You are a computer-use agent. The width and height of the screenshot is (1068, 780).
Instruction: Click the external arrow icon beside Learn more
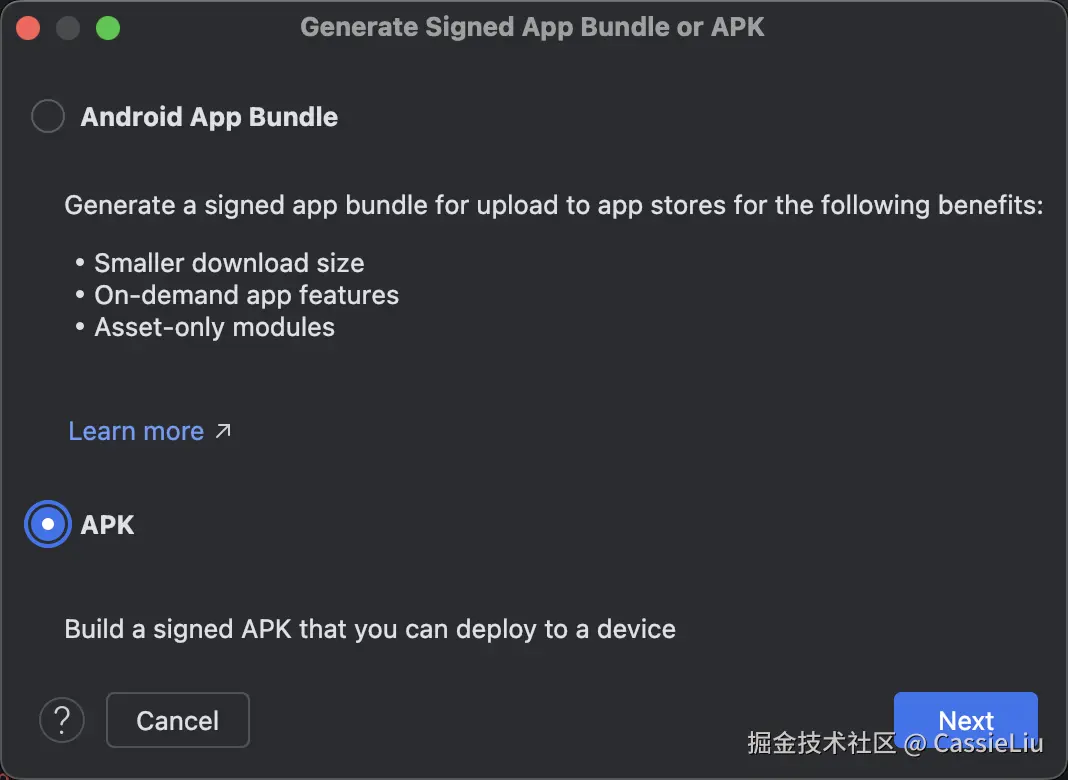pos(223,431)
